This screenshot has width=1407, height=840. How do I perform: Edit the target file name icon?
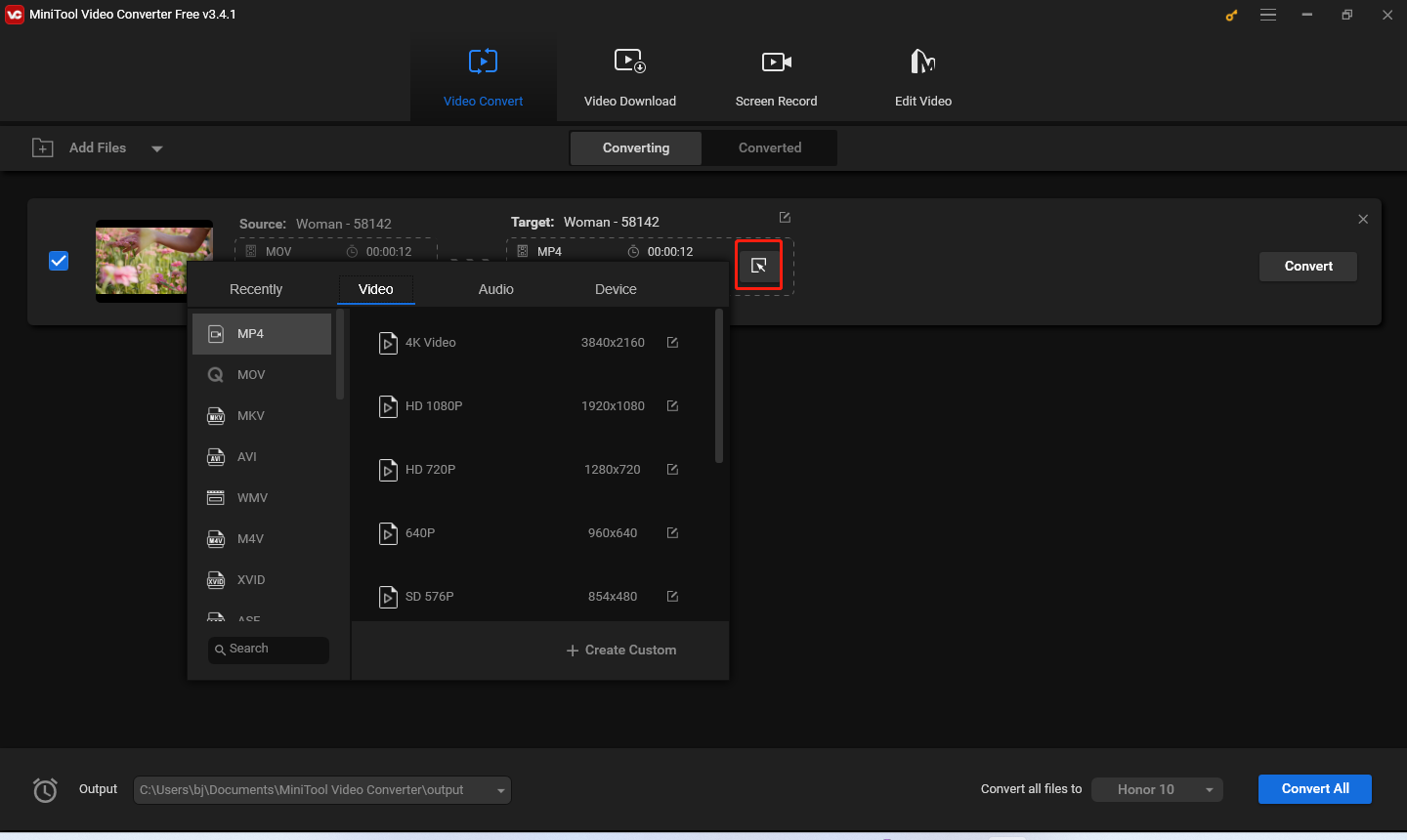click(x=785, y=217)
